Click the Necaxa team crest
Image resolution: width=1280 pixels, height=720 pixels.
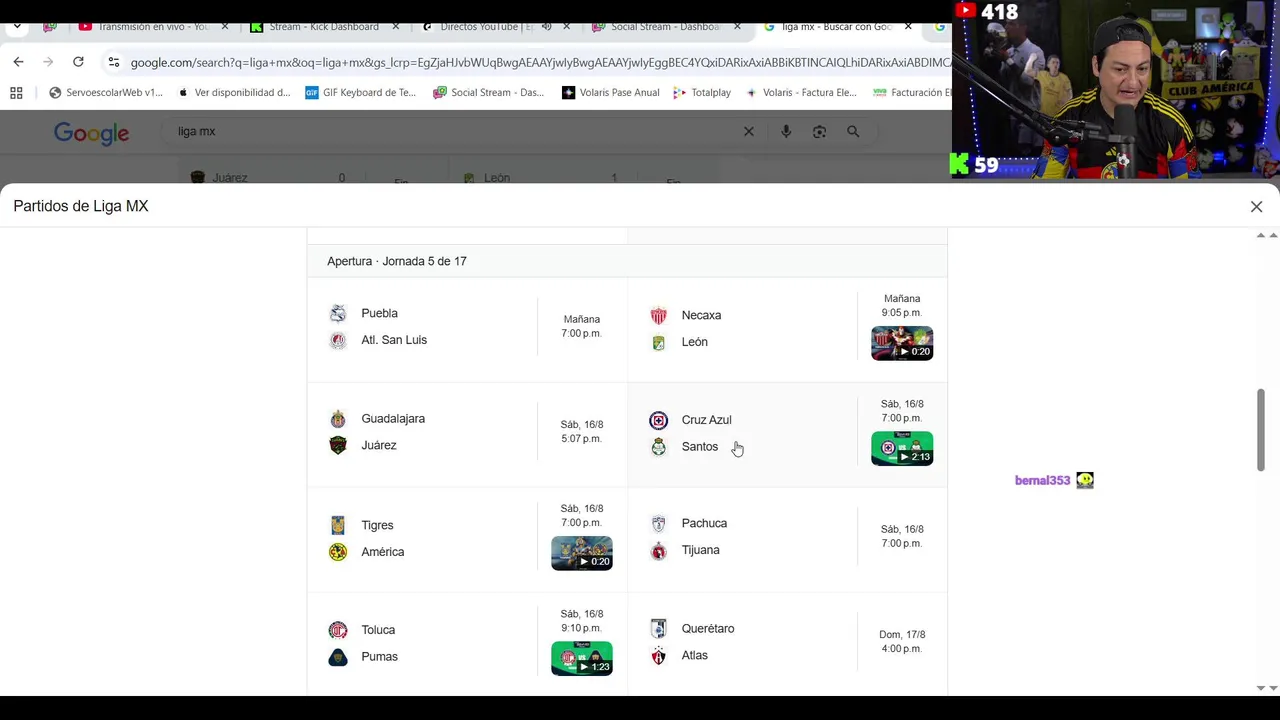coord(658,315)
